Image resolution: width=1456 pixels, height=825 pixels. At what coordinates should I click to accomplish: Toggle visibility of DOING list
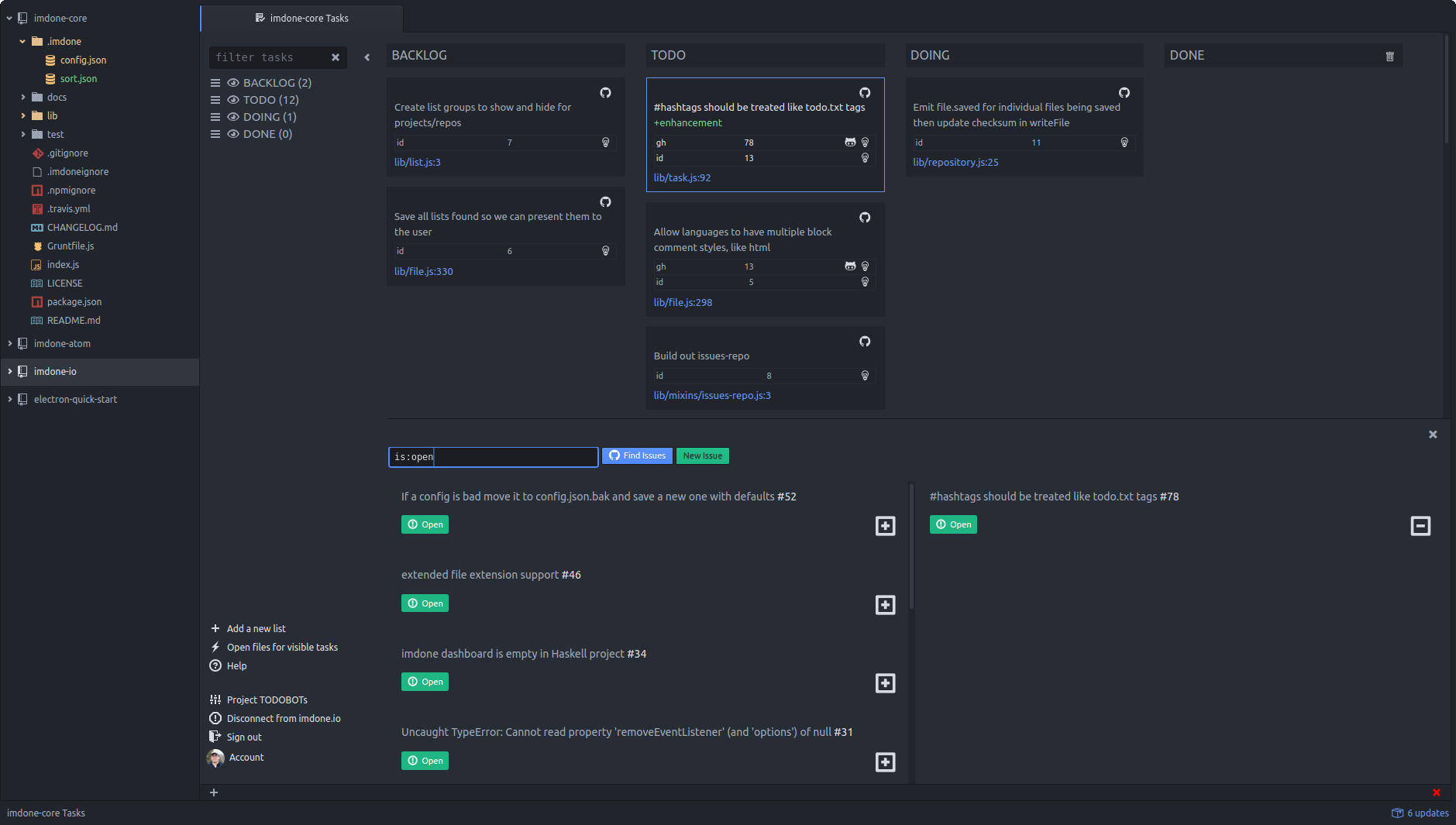tap(232, 117)
